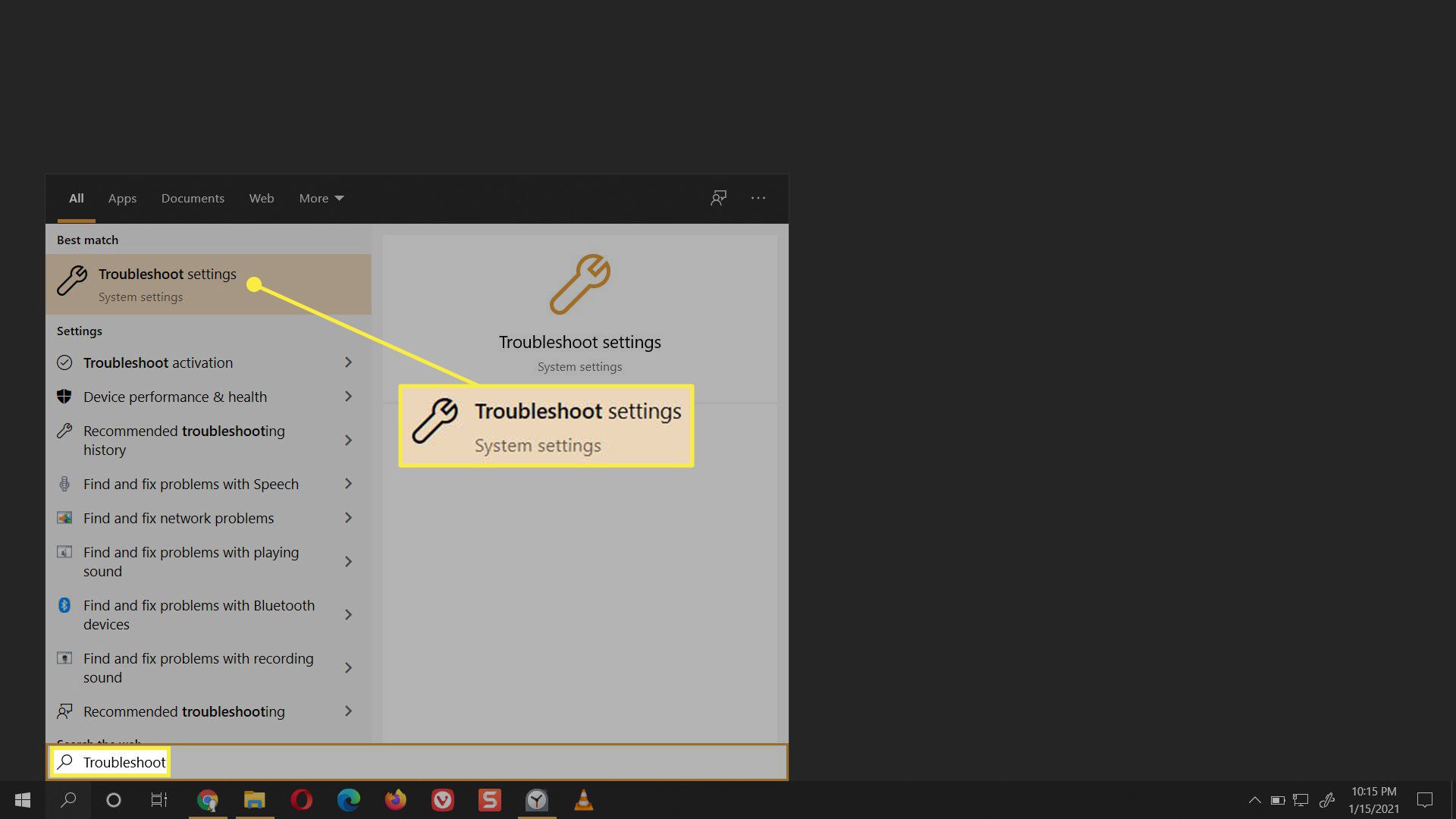This screenshot has width=1456, height=819.
Task: Click the three-dot menu top right
Action: 758,198
